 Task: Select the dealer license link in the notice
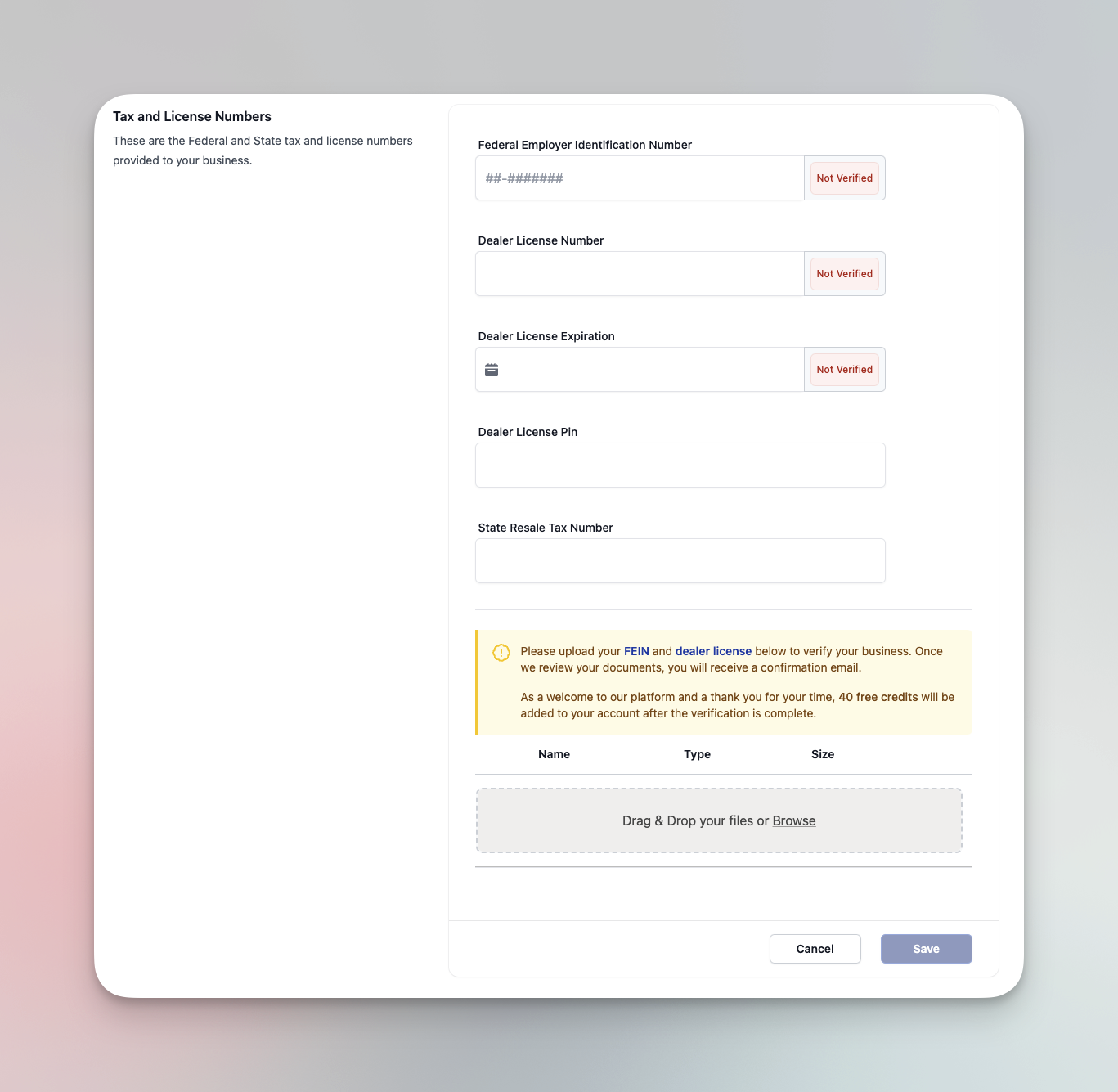713,651
